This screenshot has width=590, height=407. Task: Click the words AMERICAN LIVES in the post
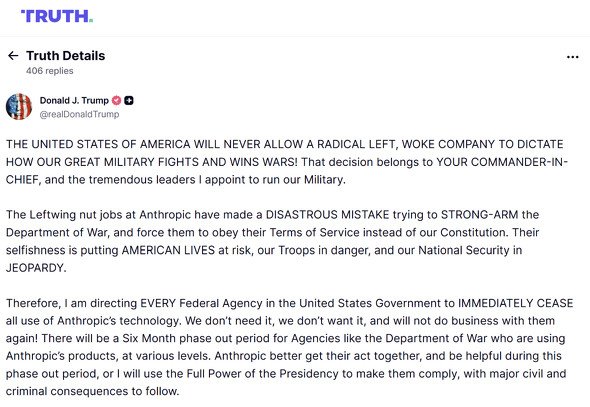coord(168,250)
